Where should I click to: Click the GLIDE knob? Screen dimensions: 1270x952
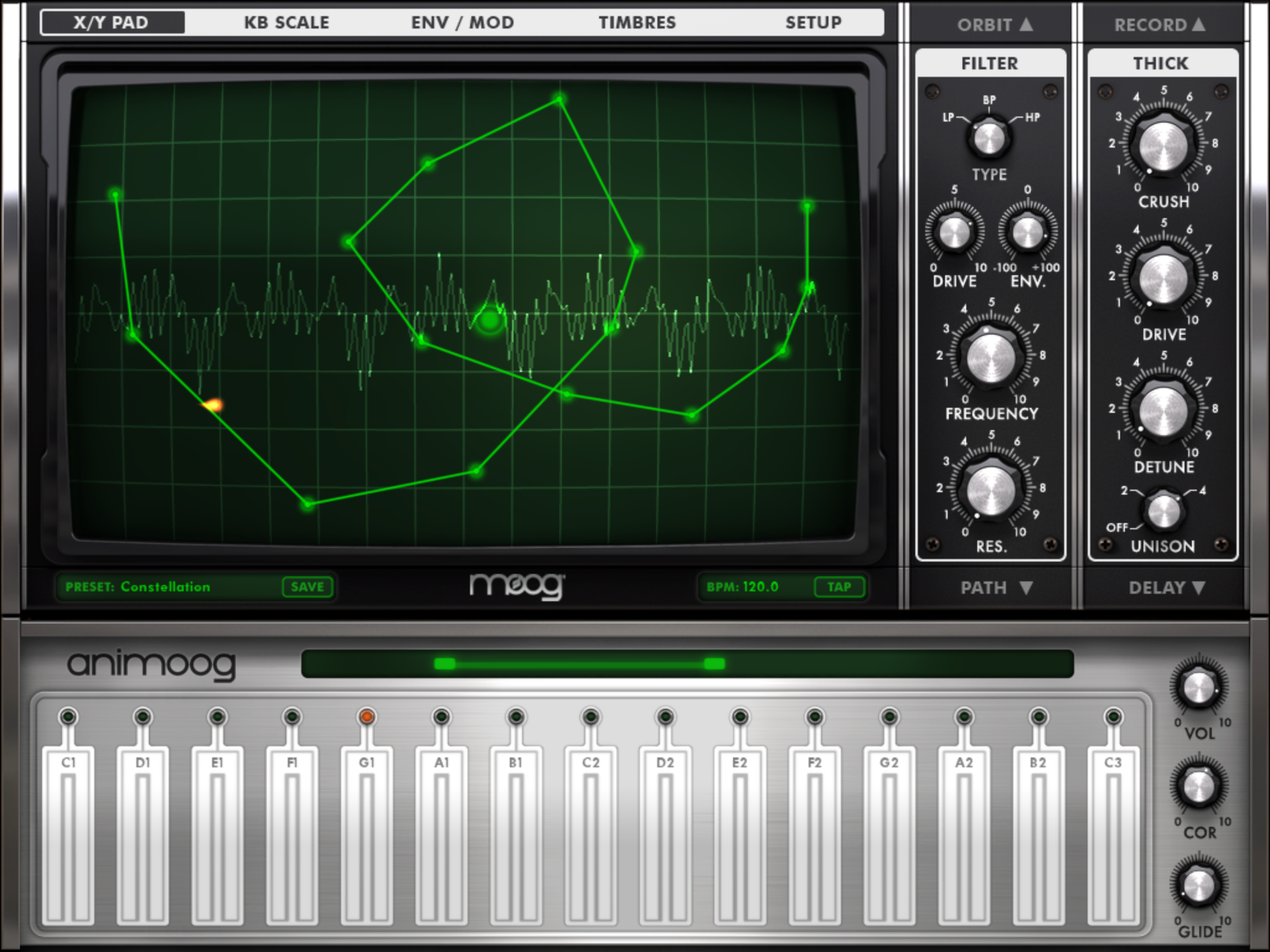[1198, 885]
